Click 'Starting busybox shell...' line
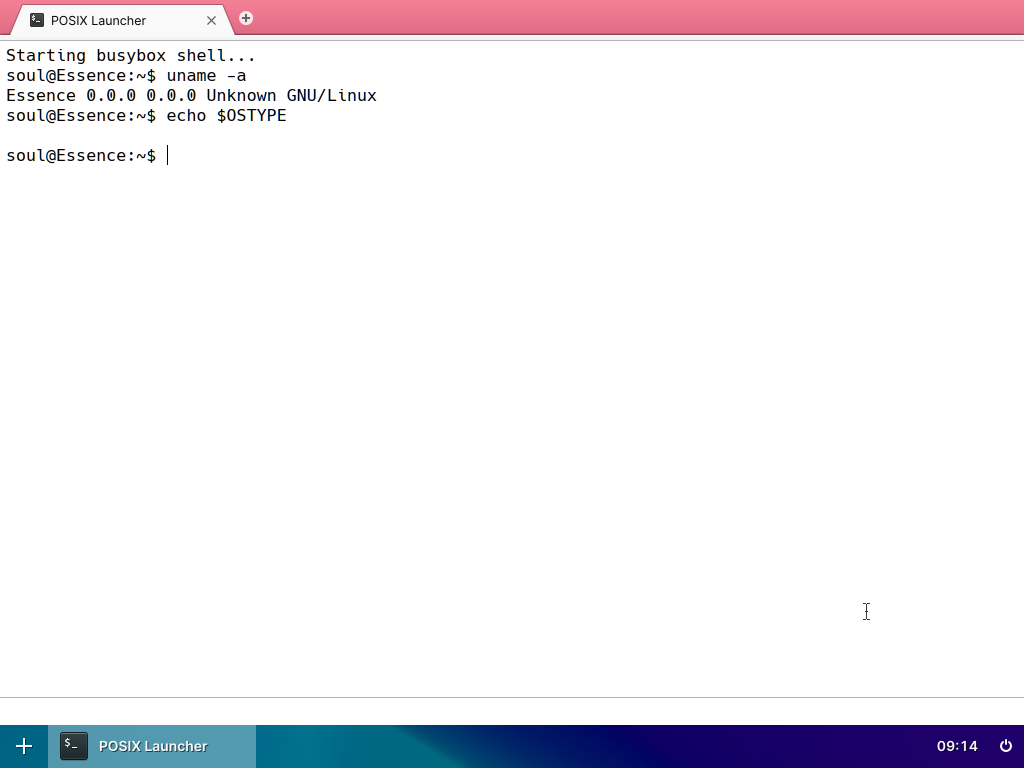 point(131,56)
